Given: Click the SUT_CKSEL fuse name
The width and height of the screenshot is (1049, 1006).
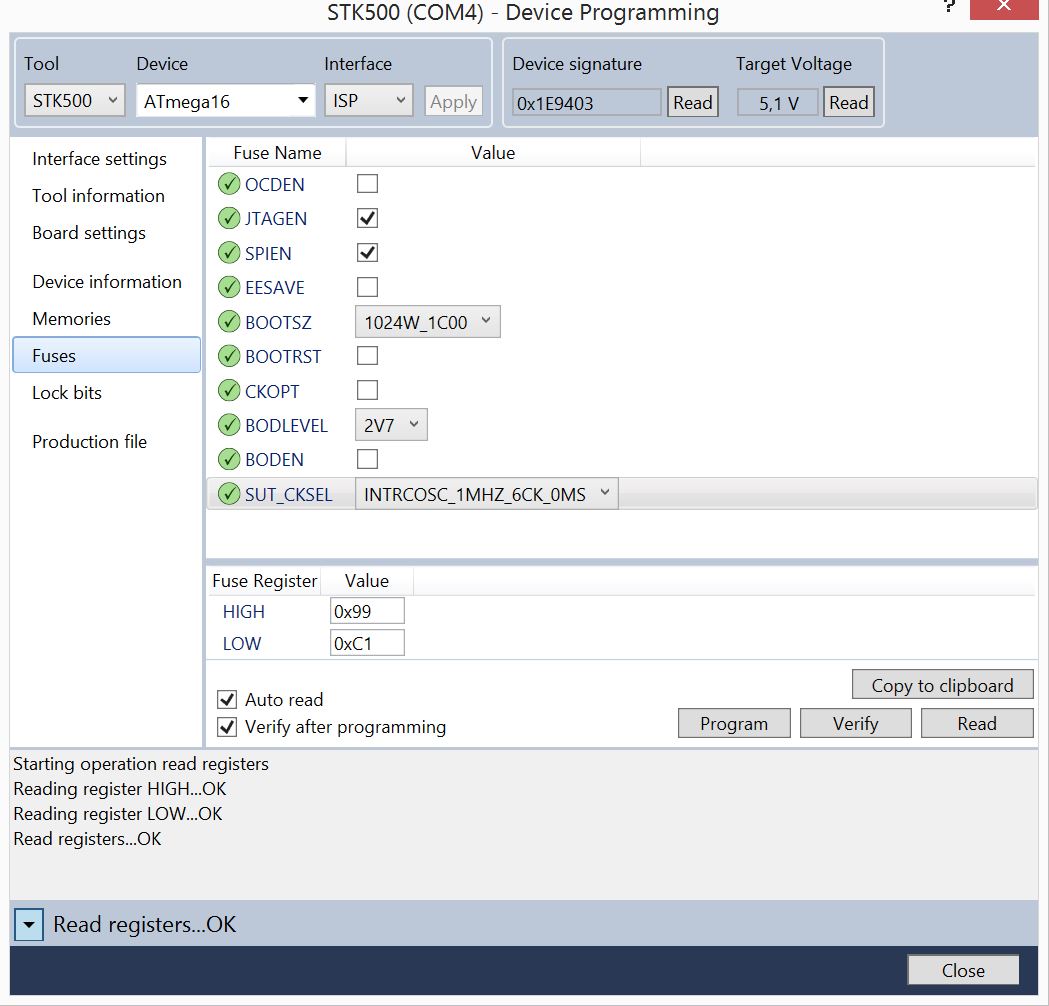Looking at the screenshot, I should [x=288, y=494].
